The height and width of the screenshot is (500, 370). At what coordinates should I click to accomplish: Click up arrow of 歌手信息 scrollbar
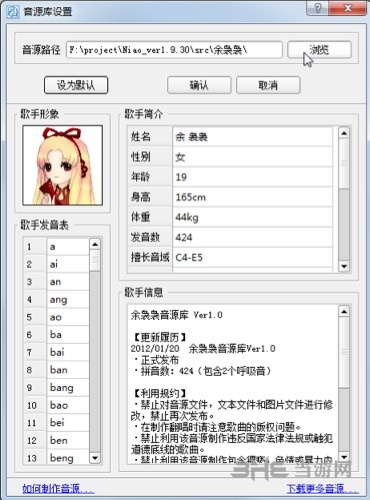344,312
